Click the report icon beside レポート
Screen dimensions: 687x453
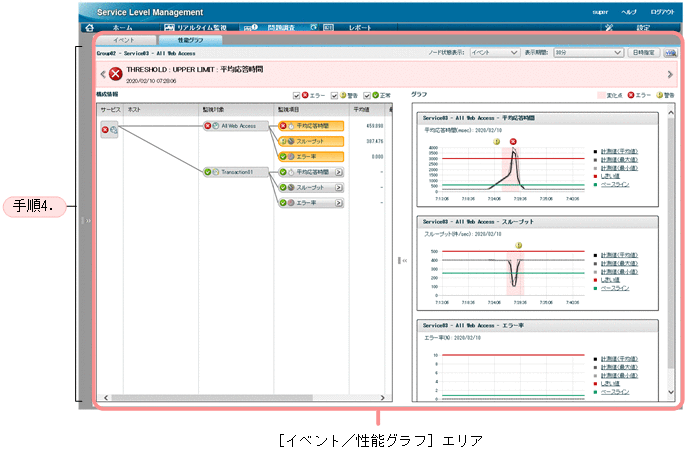coord(328,28)
